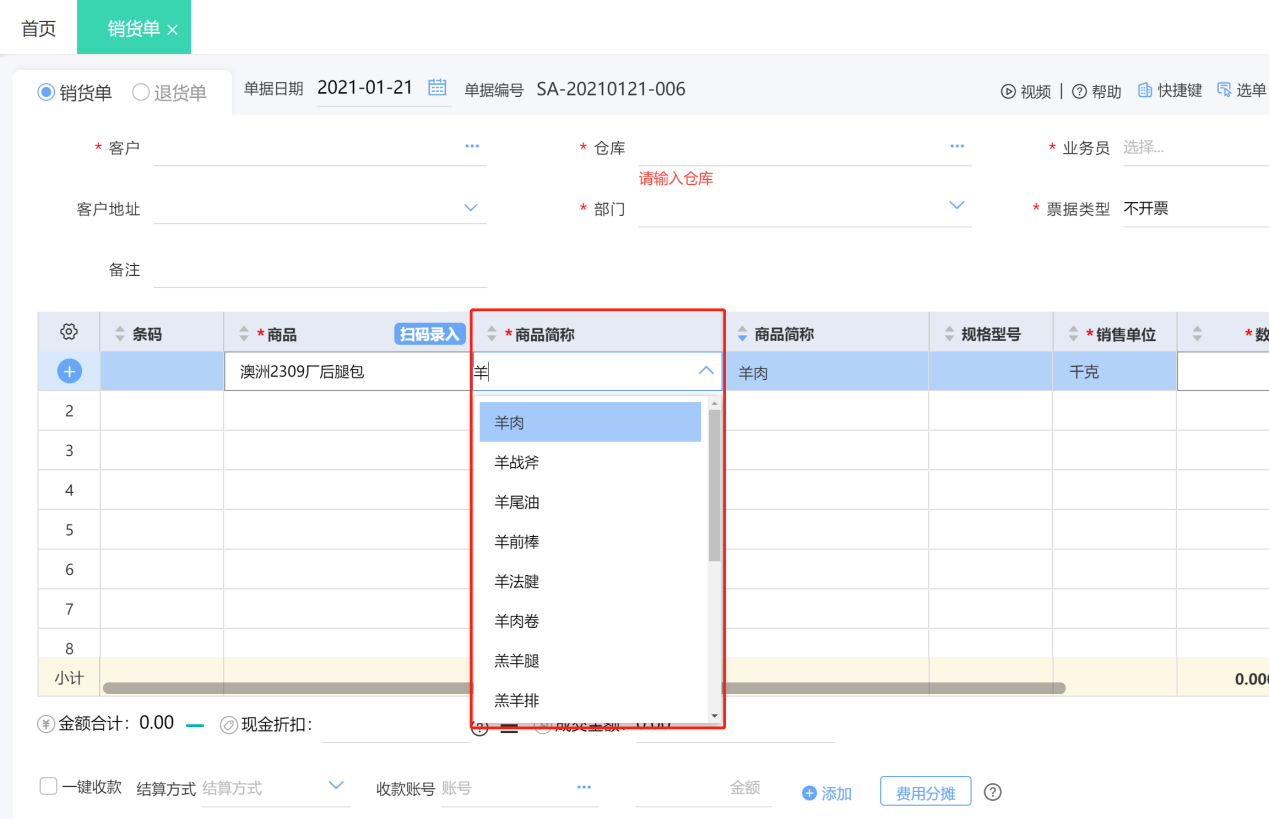
Task: Click the 规格型号 column header
Action: tap(991, 334)
